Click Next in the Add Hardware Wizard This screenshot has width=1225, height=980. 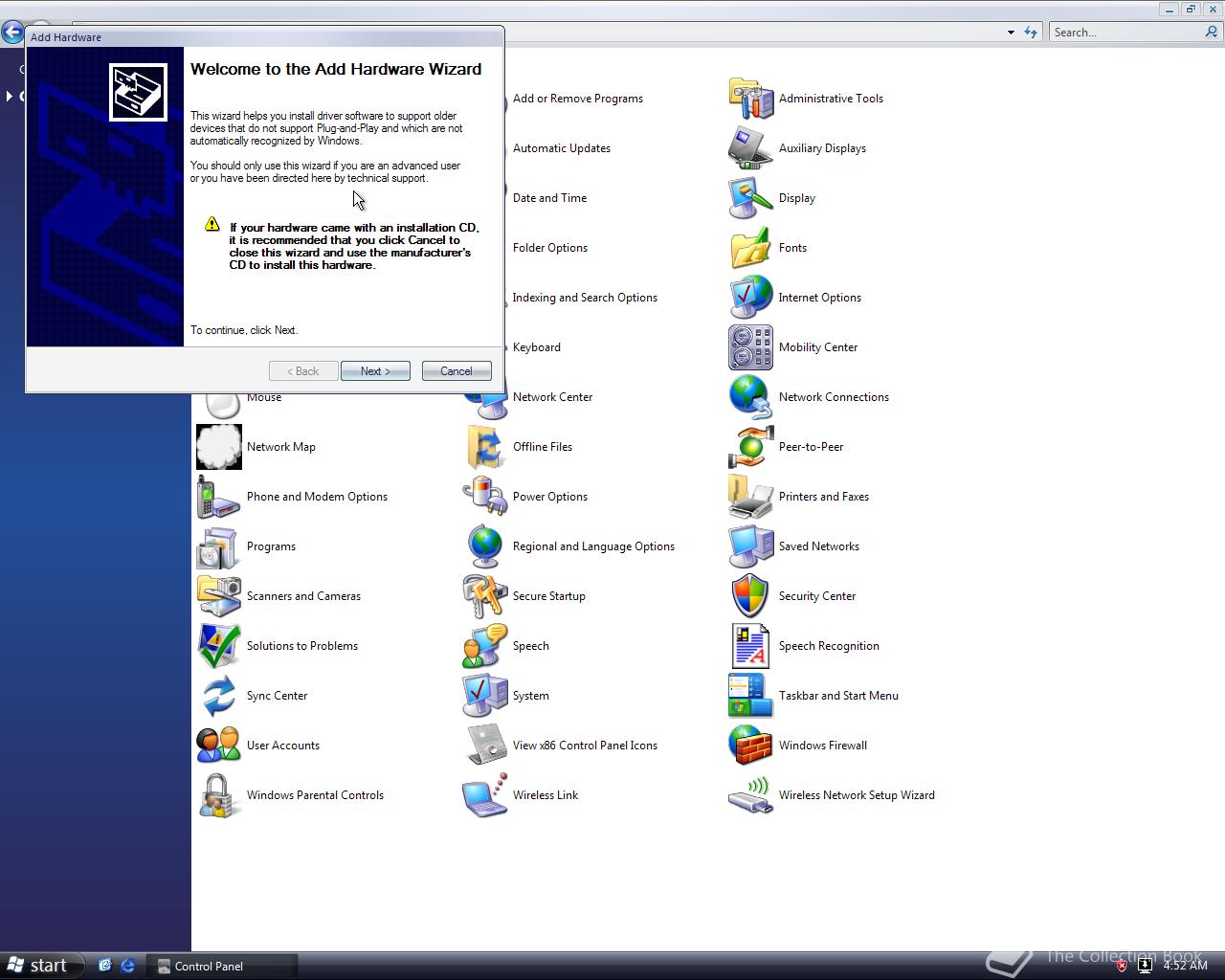pyautogui.click(x=375, y=370)
